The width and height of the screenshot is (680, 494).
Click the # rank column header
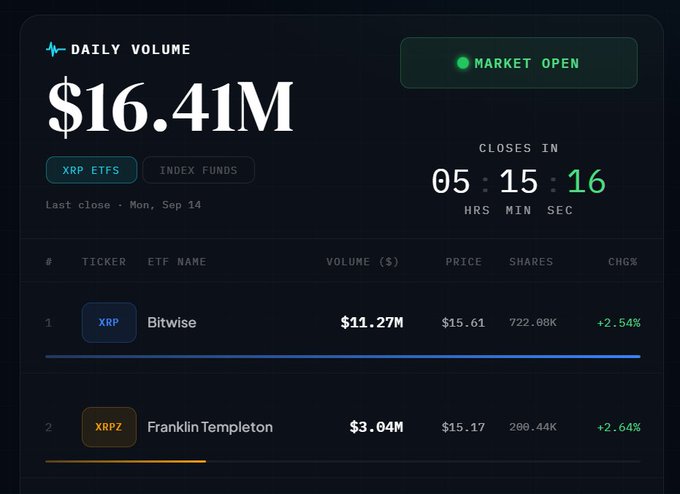click(49, 262)
